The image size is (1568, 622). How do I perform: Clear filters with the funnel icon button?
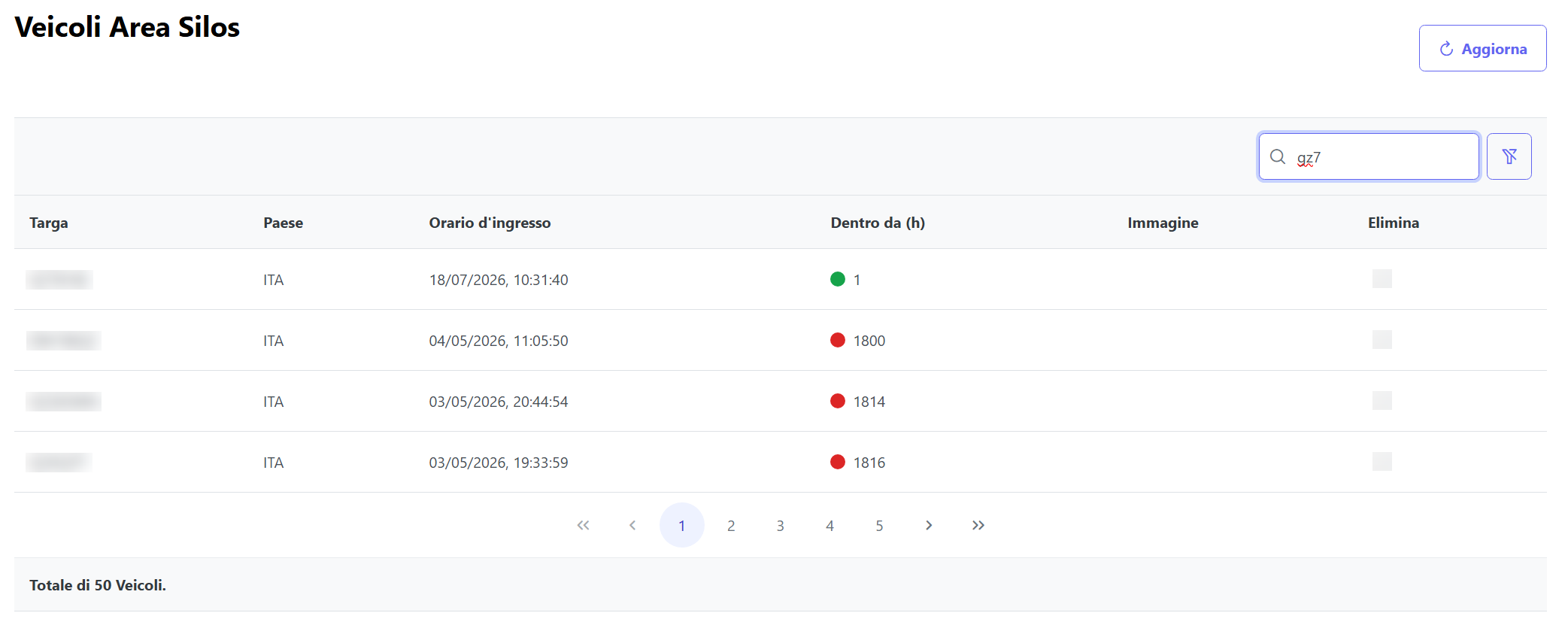coord(1509,156)
